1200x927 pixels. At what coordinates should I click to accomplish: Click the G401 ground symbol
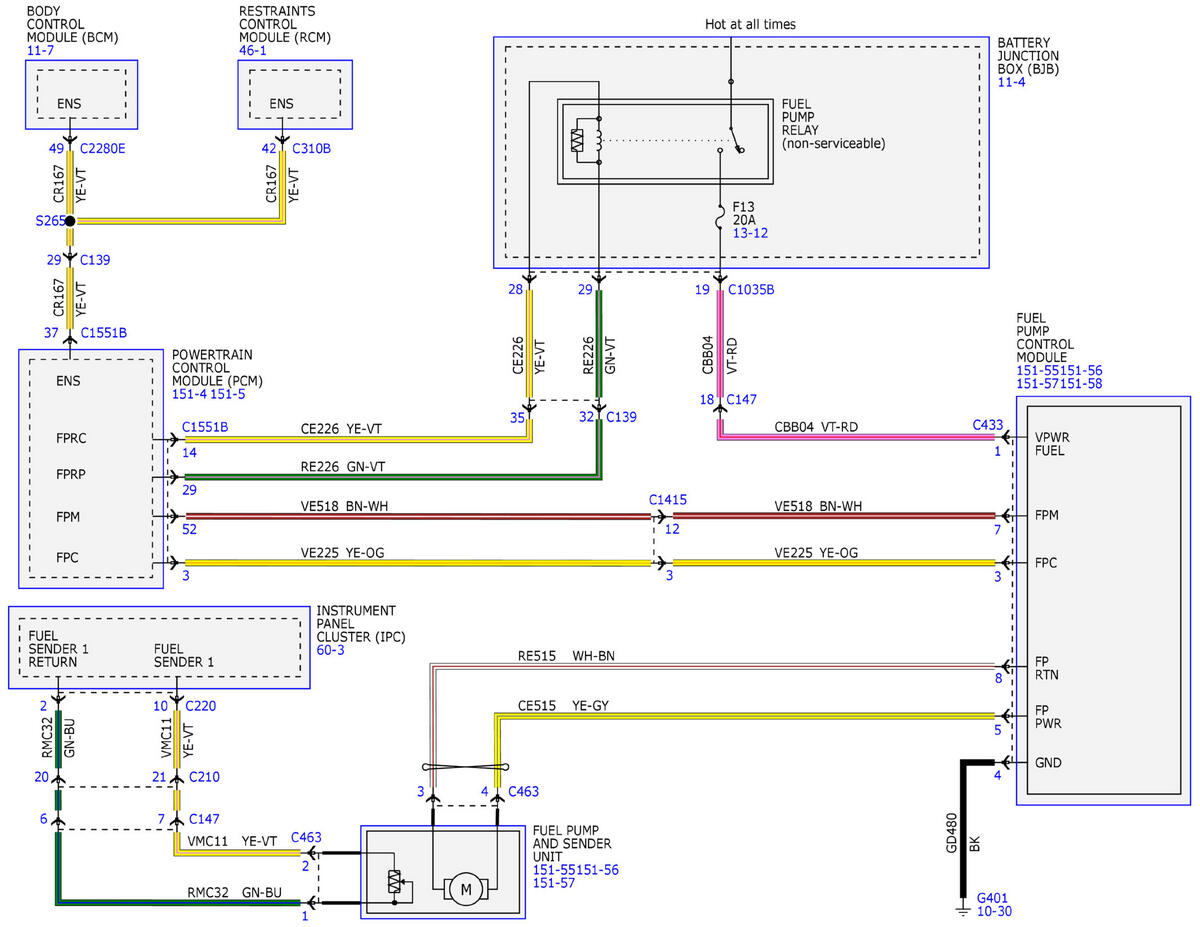pyautogui.click(x=964, y=910)
